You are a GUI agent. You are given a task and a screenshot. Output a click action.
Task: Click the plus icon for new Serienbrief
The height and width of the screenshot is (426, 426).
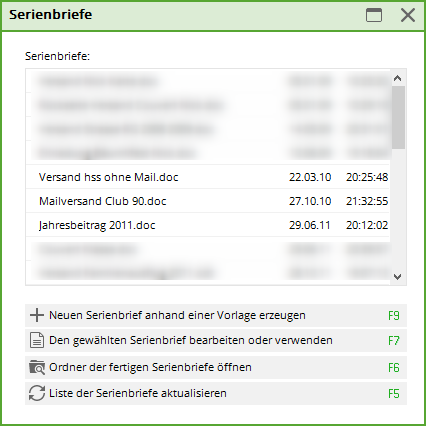tap(37, 315)
